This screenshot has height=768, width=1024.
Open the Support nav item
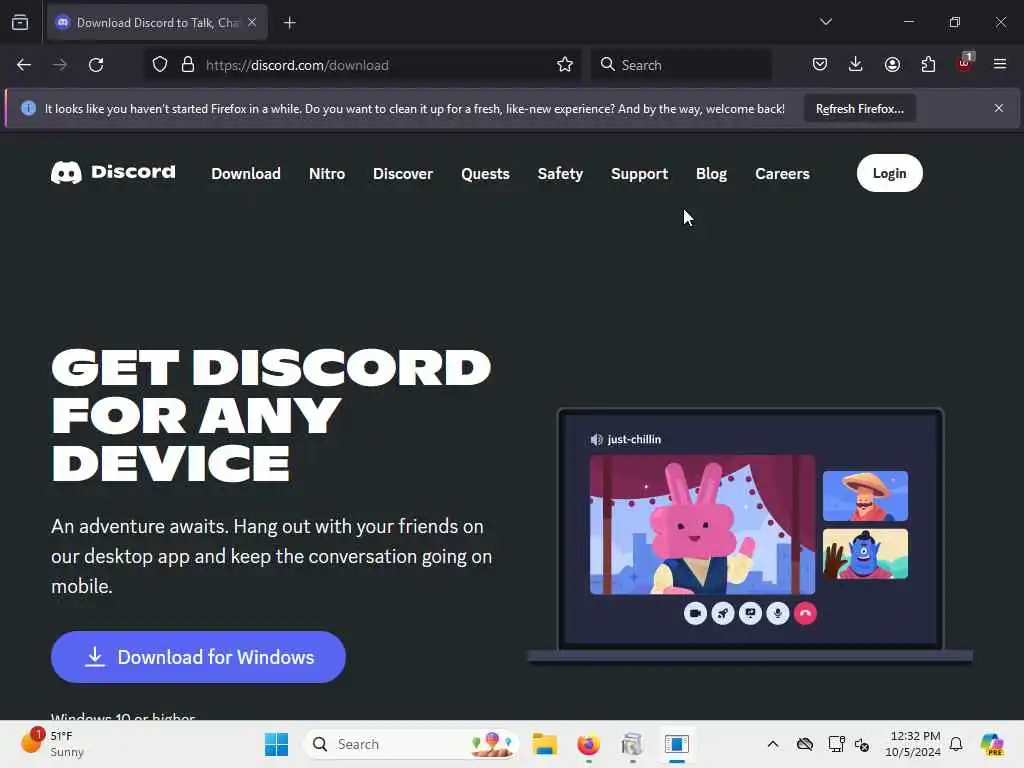point(639,174)
